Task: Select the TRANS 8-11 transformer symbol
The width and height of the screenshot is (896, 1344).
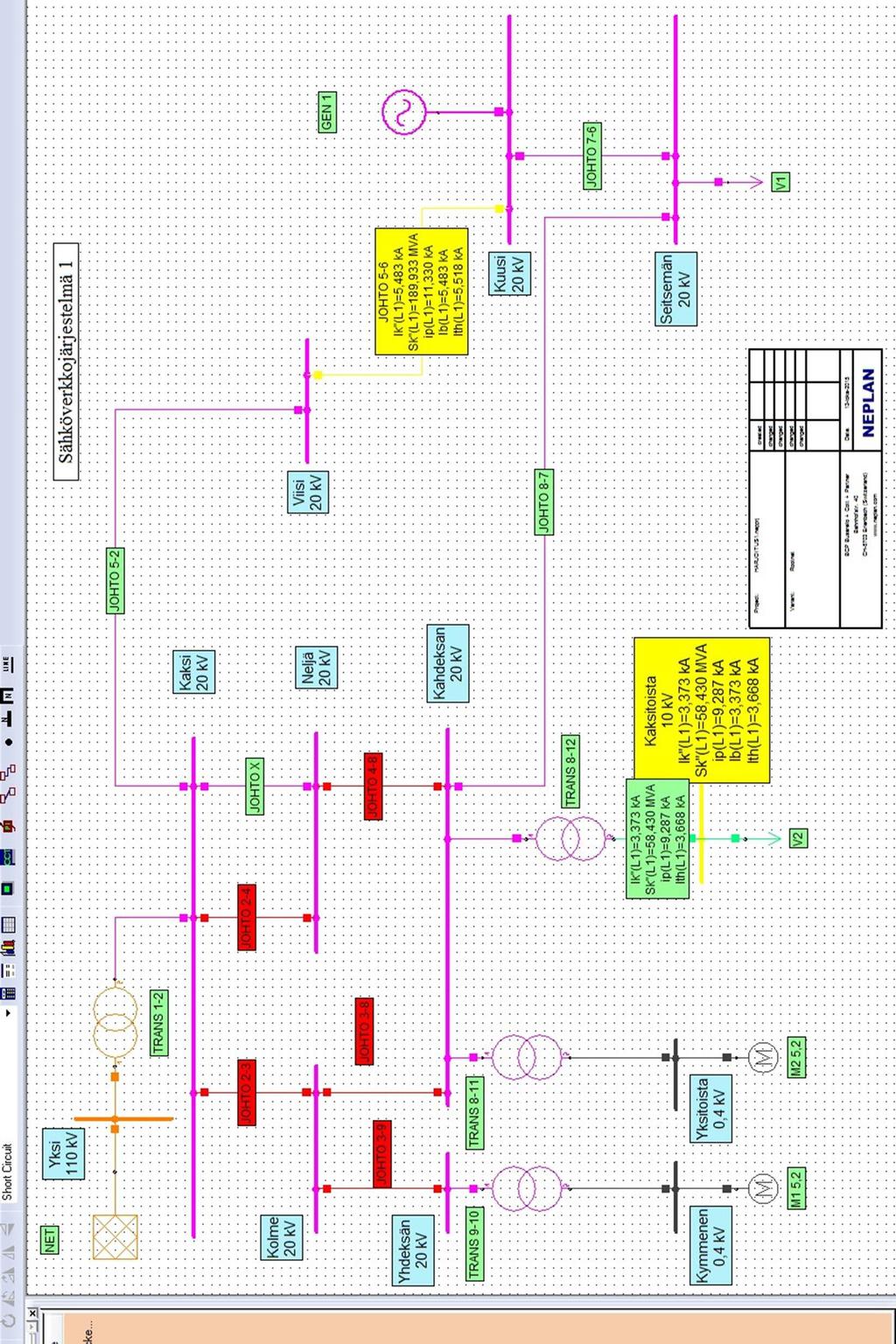Action: tap(527, 1057)
